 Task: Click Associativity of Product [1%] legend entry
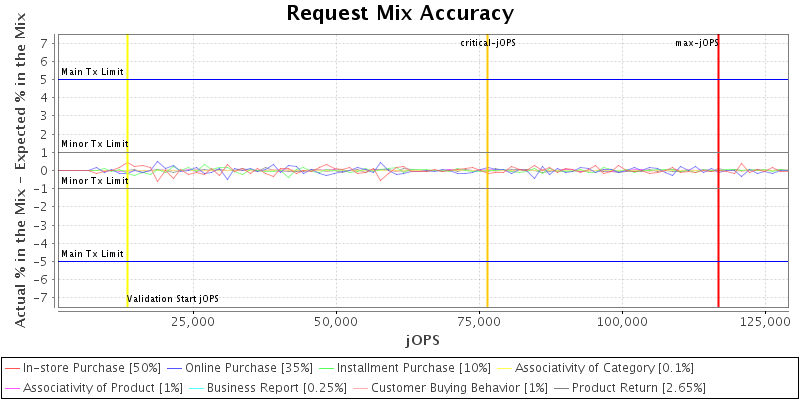point(101,387)
